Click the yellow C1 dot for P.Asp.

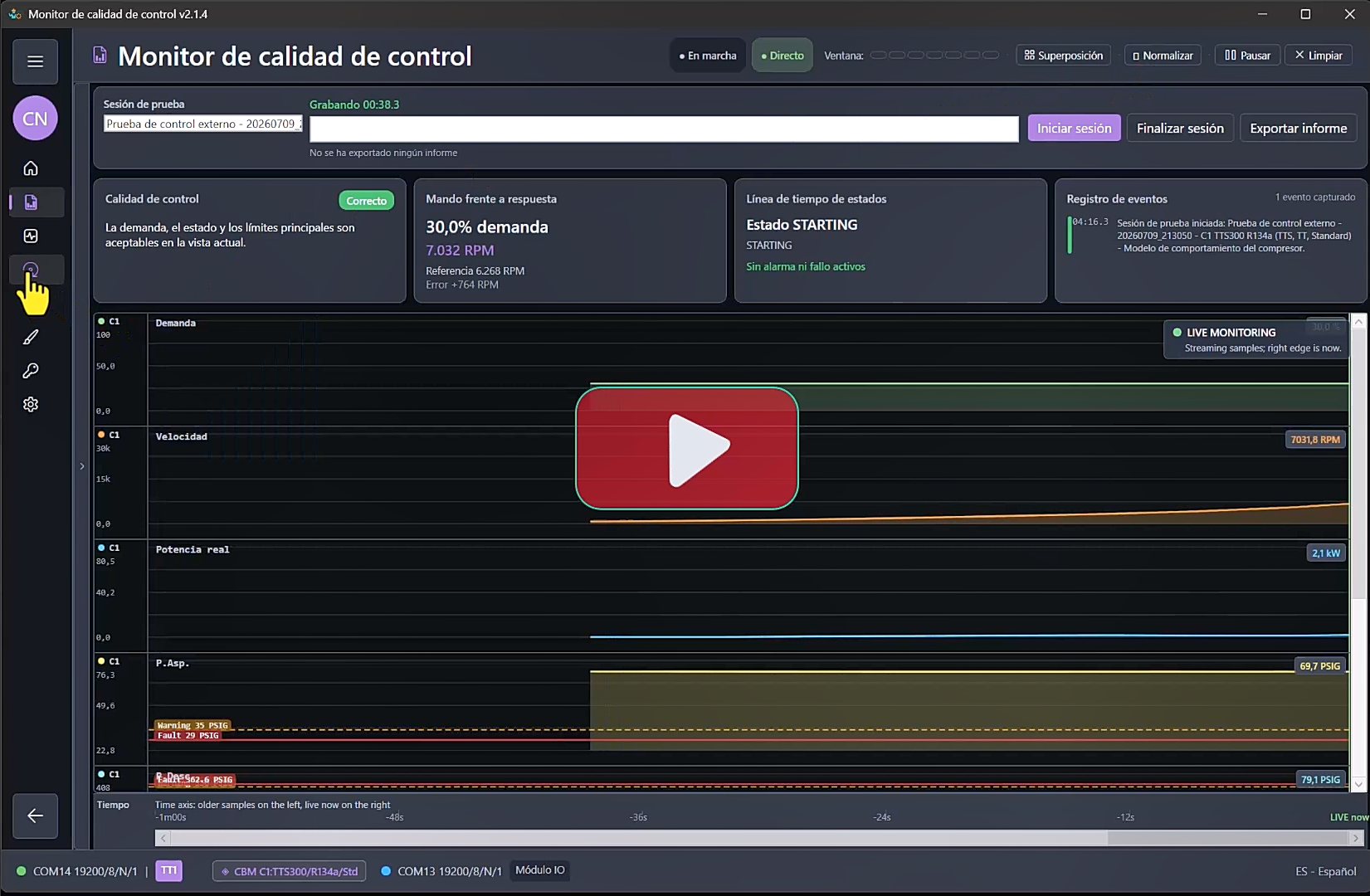101,661
